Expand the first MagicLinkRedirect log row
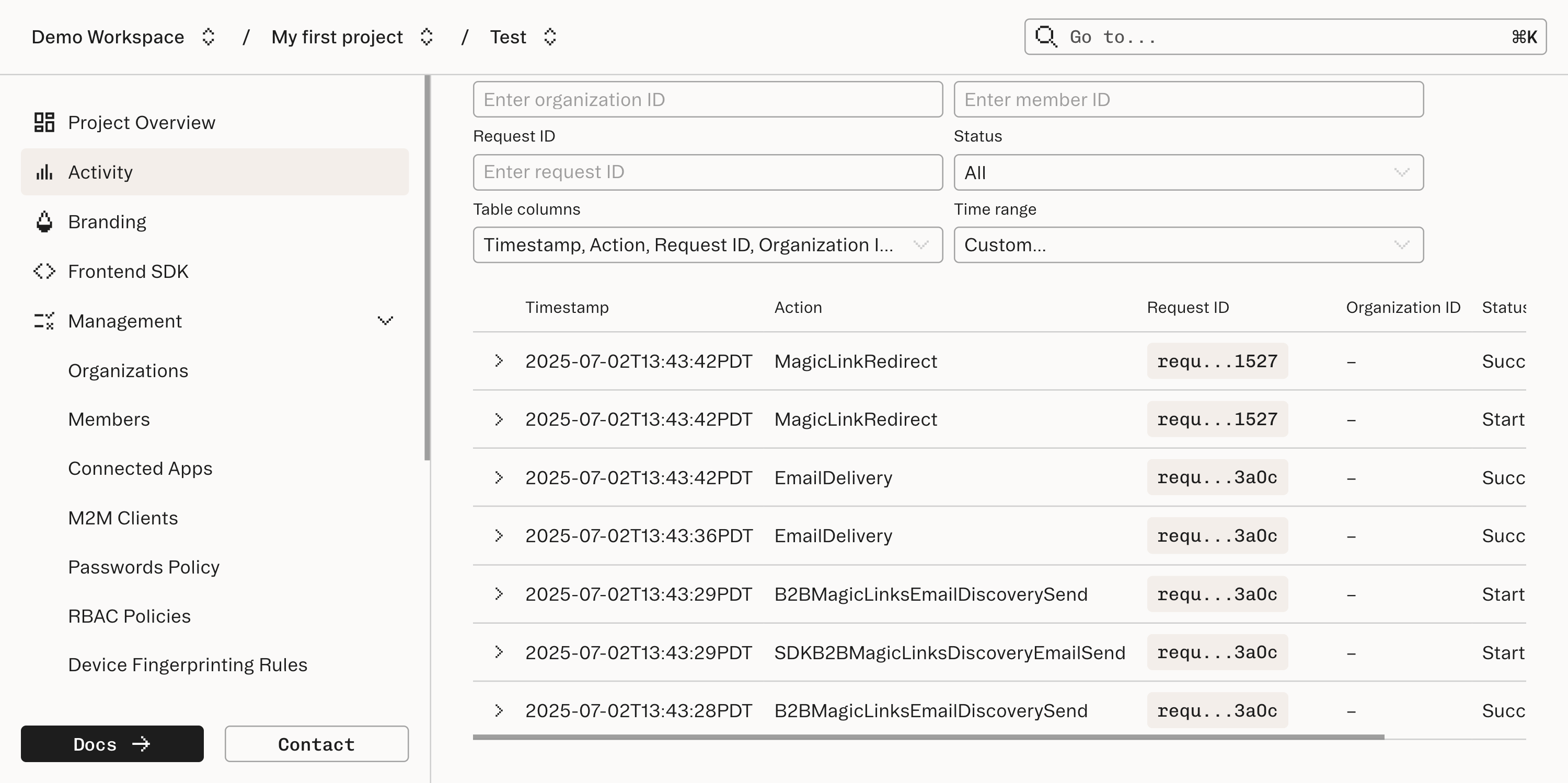This screenshot has height=783, width=1568. [x=500, y=361]
